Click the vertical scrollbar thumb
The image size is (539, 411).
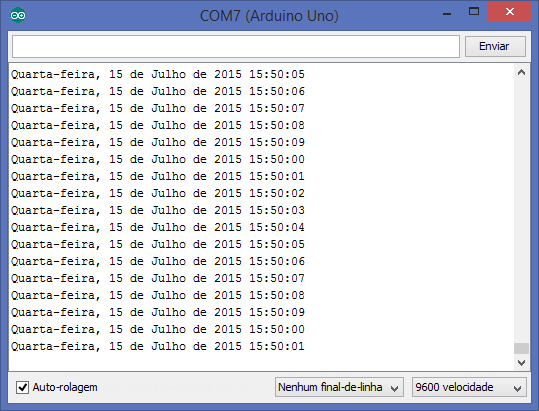pyautogui.click(x=521, y=348)
